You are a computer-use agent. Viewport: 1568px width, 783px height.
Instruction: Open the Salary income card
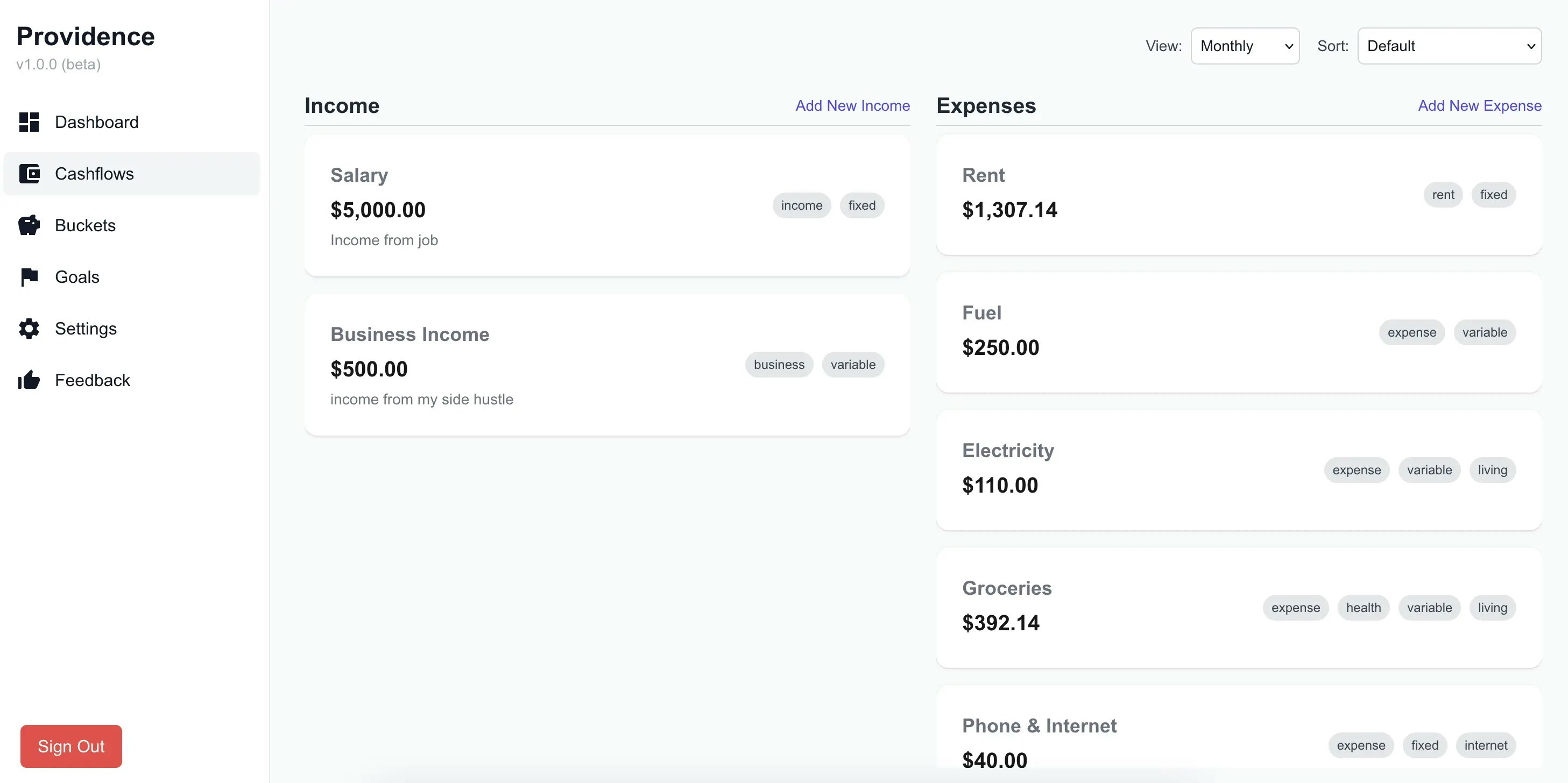548,205
